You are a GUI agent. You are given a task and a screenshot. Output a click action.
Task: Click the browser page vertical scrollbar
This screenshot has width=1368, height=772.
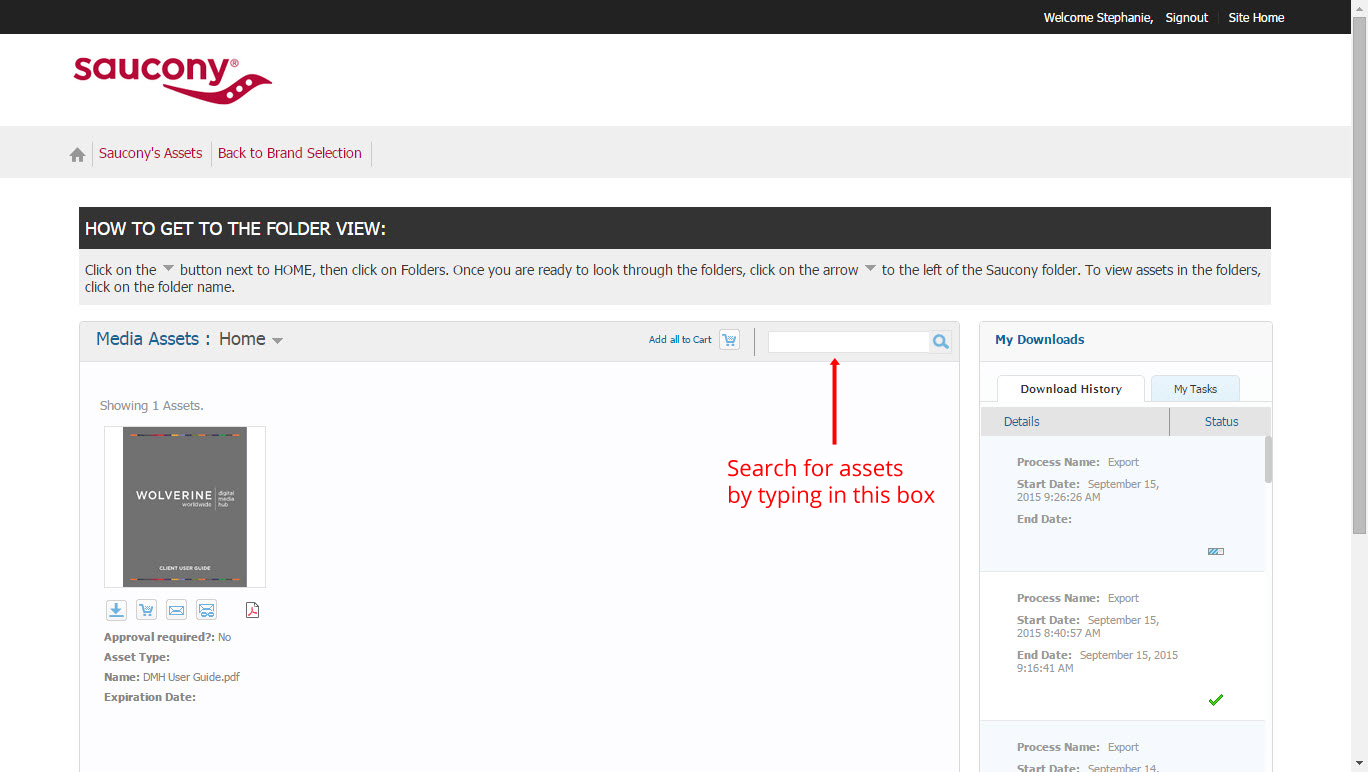(1360, 275)
